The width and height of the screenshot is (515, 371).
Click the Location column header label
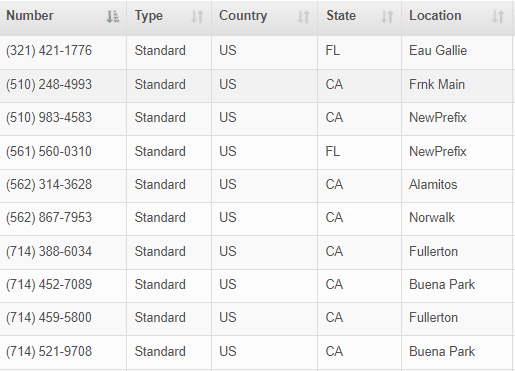(x=435, y=16)
